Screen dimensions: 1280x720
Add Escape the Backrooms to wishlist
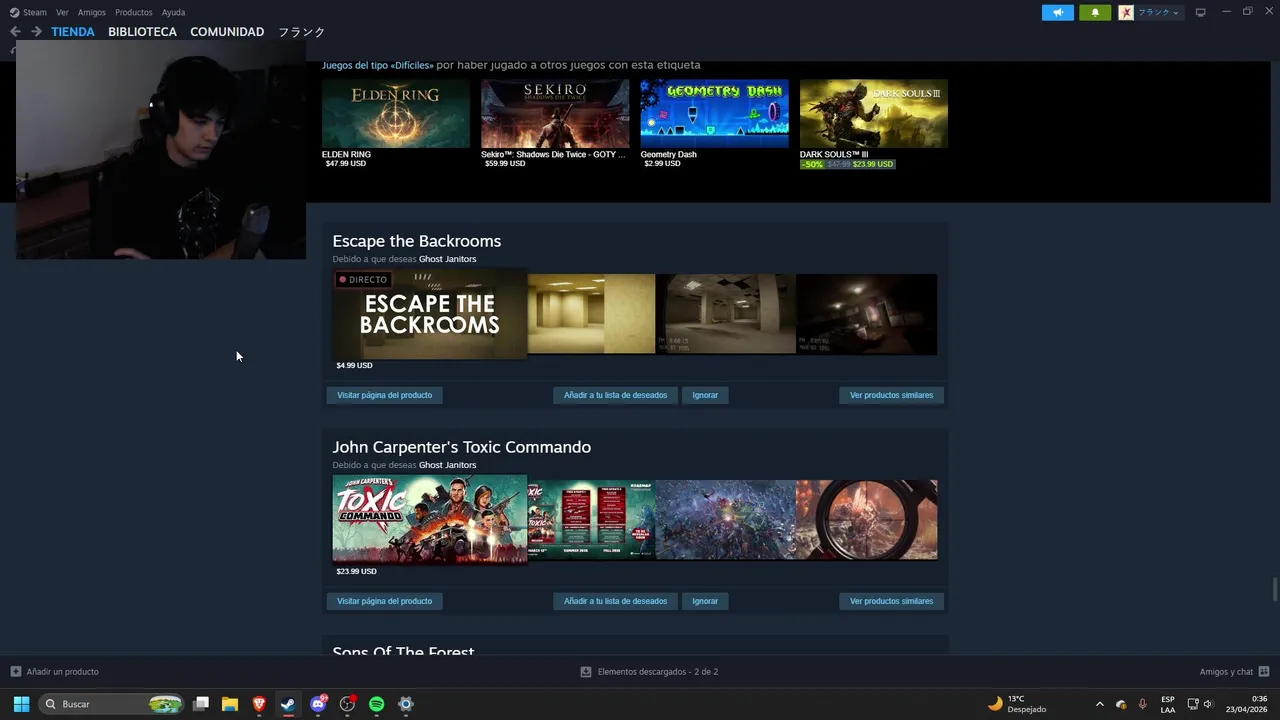click(x=615, y=395)
